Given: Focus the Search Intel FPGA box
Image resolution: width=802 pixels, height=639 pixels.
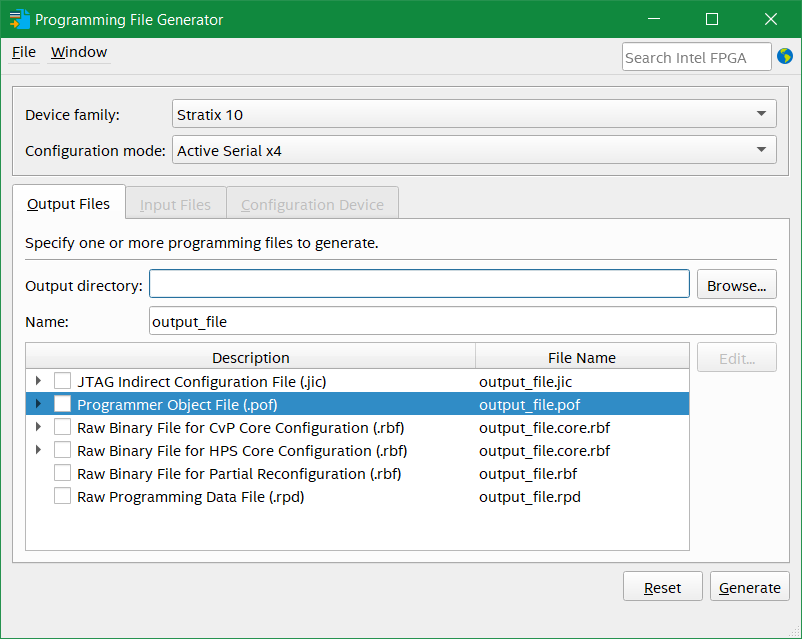Looking at the screenshot, I should (x=696, y=57).
